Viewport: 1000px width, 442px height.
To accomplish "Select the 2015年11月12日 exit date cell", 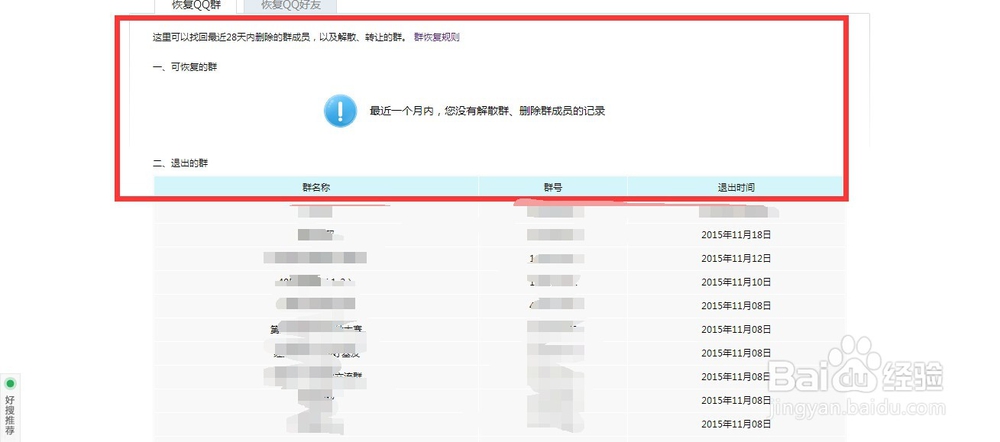I will (x=736, y=258).
